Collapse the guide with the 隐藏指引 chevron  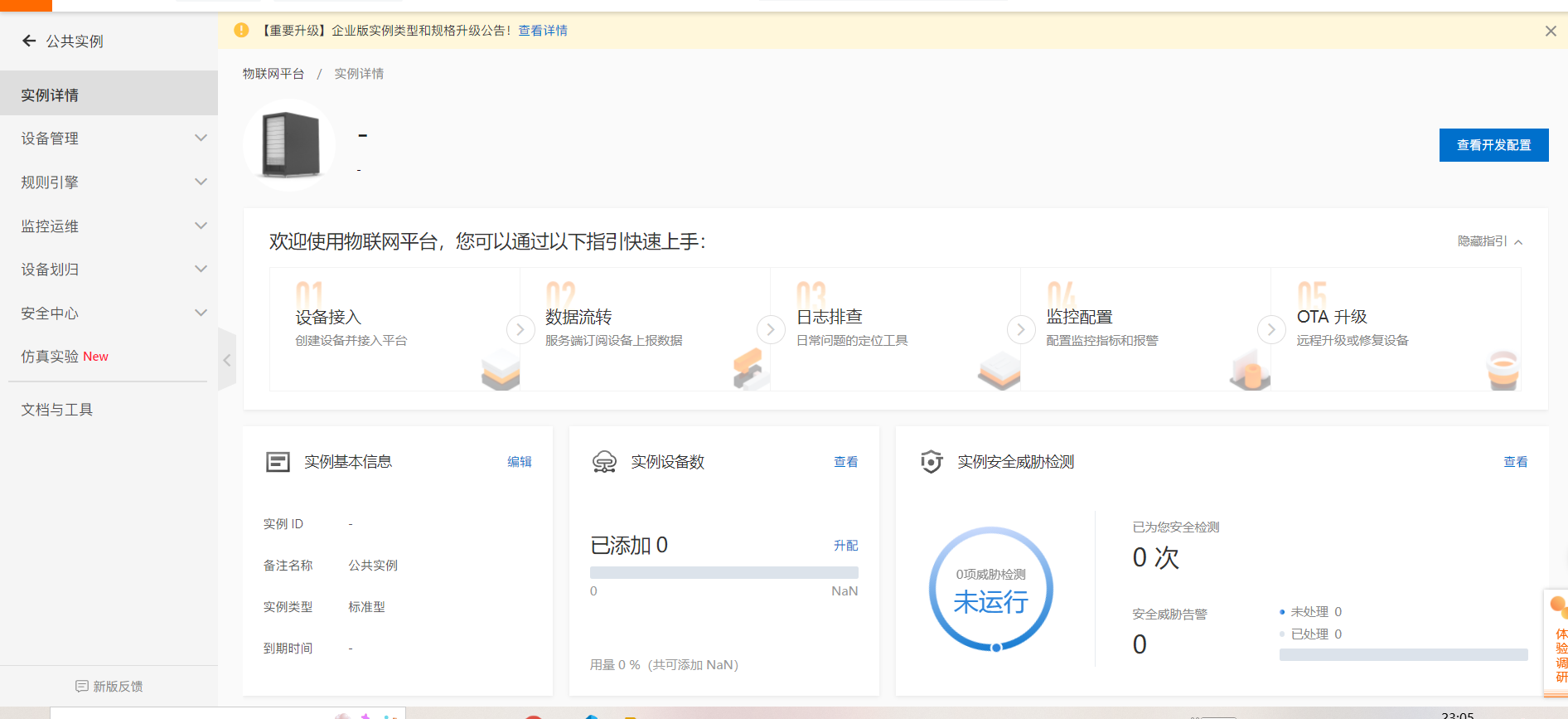tap(1518, 242)
